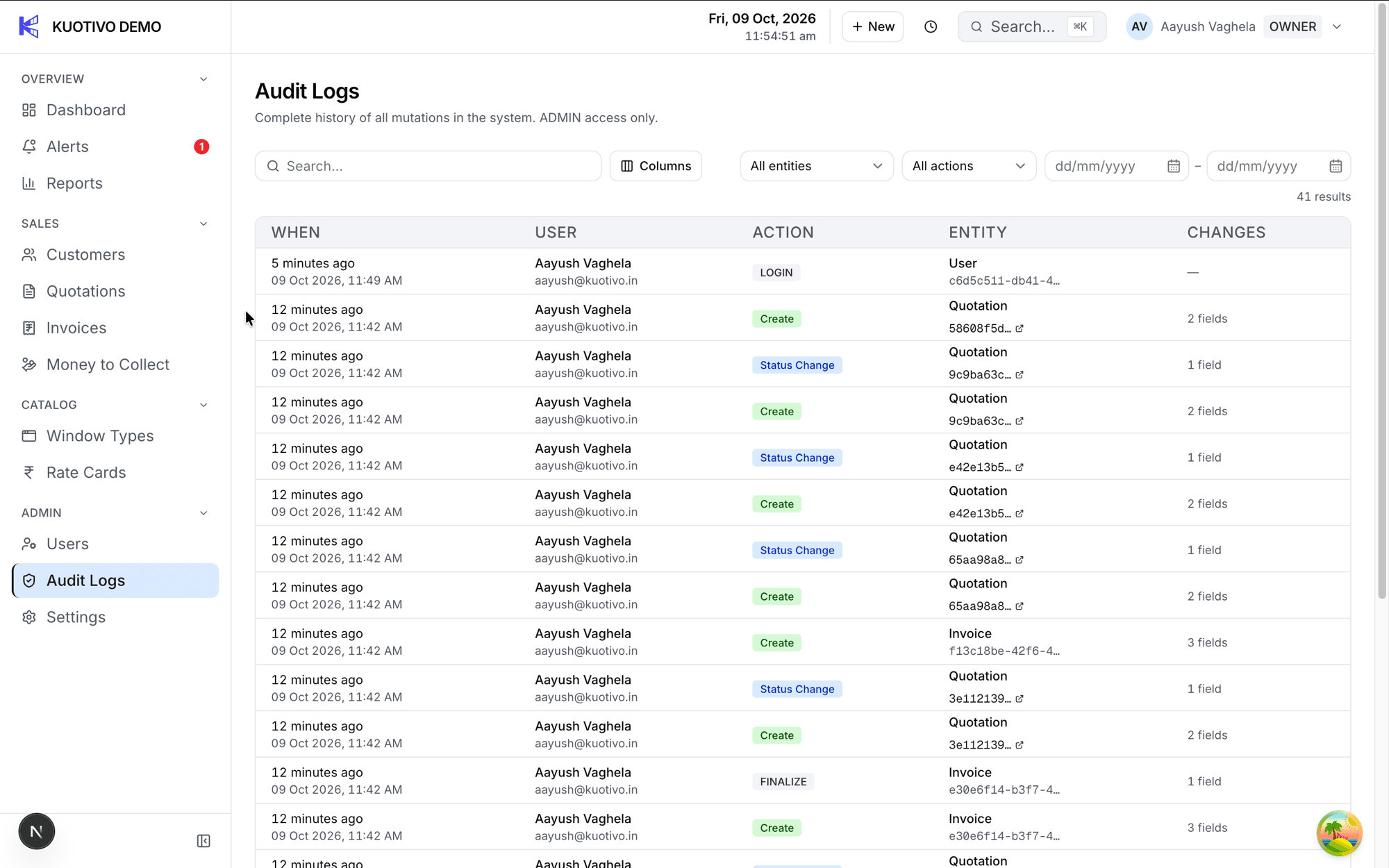Click the round N button at bottom left
Image resolution: width=1389 pixels, height=868 pixels.
(x=37, y=831)
